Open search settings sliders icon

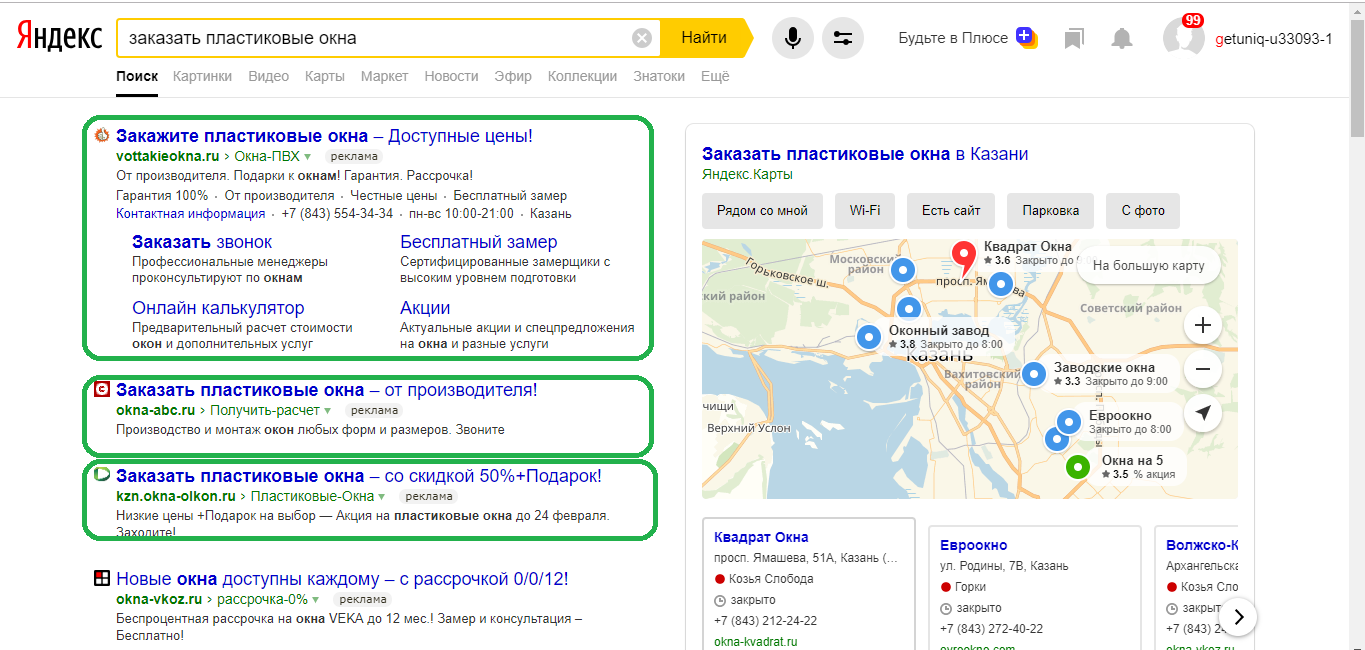click(x=842, y=38)
